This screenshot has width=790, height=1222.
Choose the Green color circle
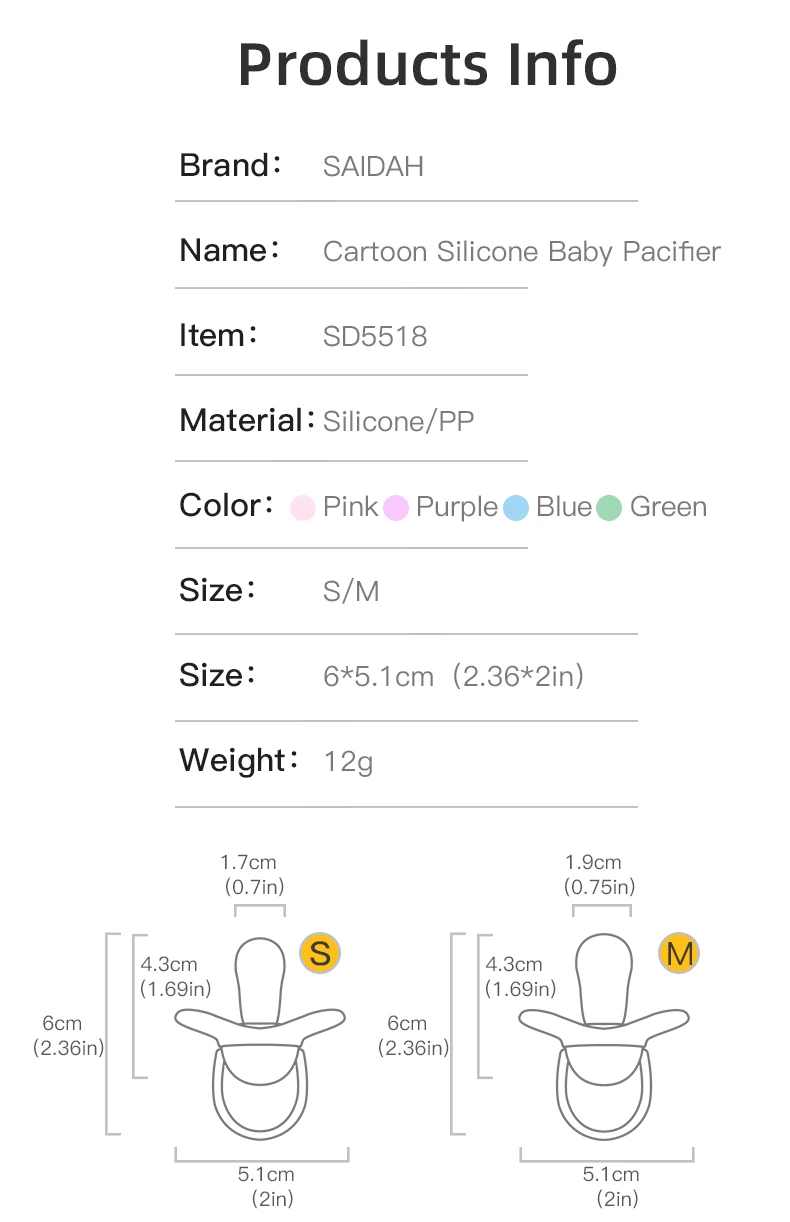(609, 508)
